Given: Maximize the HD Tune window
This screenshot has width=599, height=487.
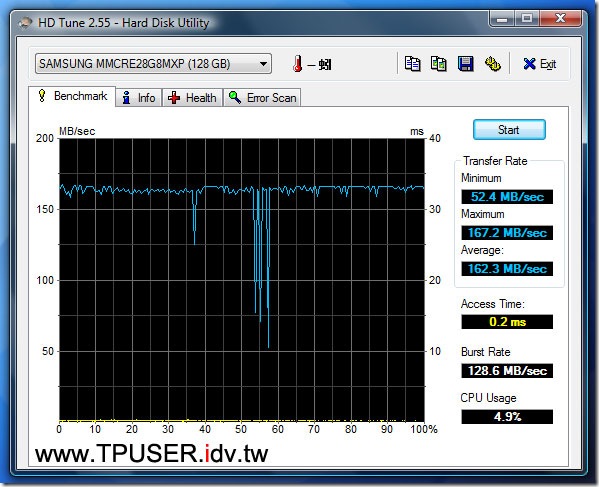Looking at the screenshot, I should pyautogui.click(x=527, y=18).
